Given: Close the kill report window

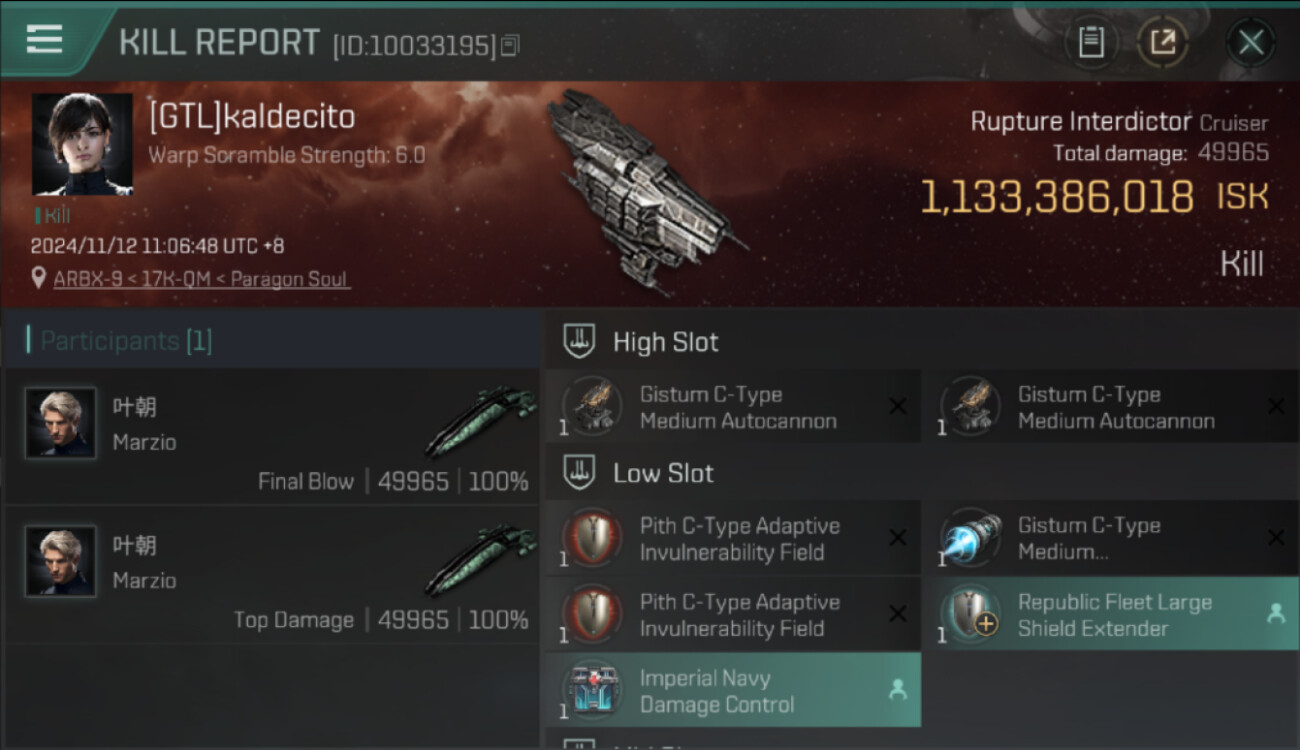Looking at the screenshot, I should coord(1251,43).
